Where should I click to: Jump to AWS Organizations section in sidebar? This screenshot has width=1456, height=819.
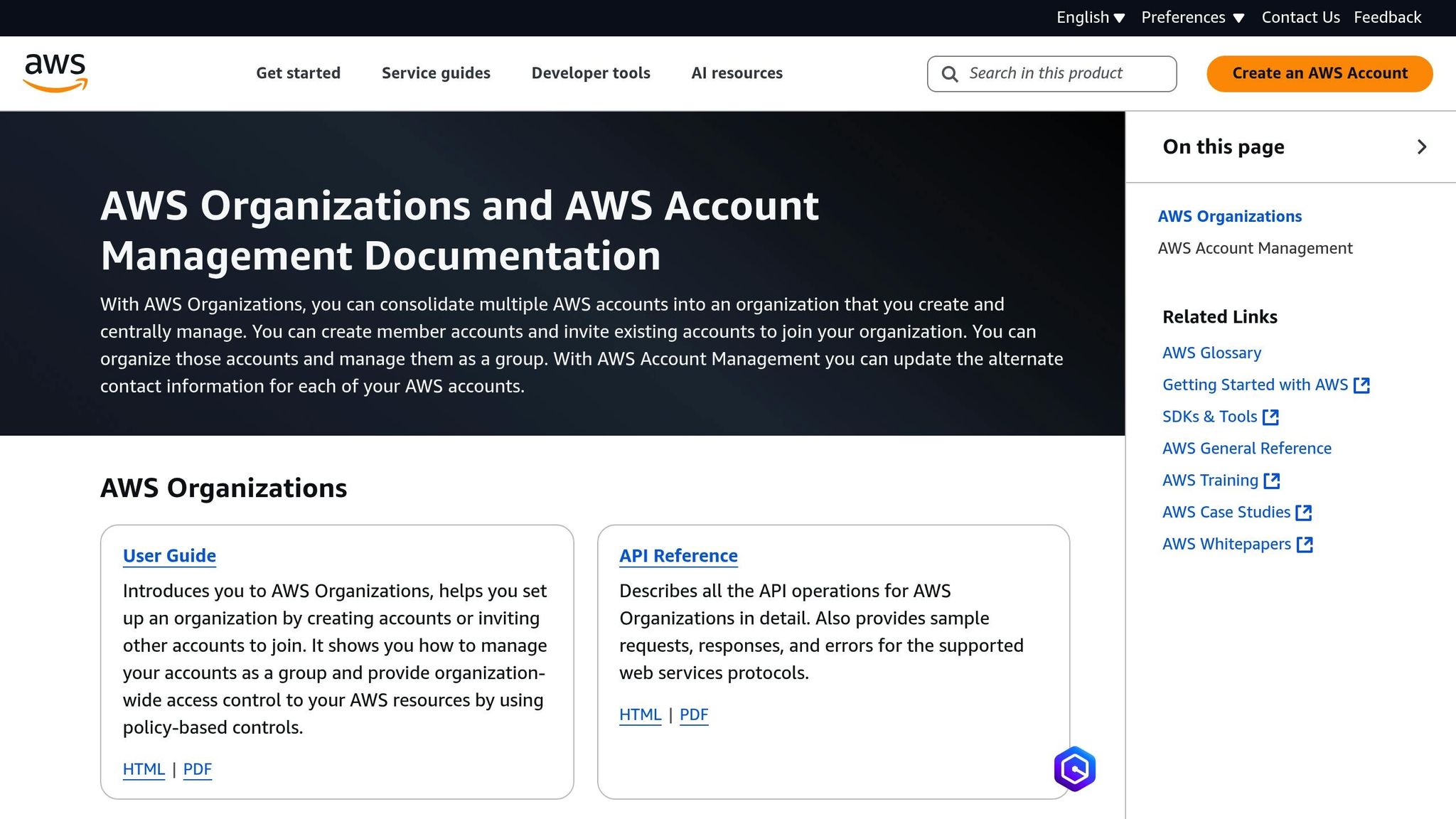click(x=1229, y=216)
